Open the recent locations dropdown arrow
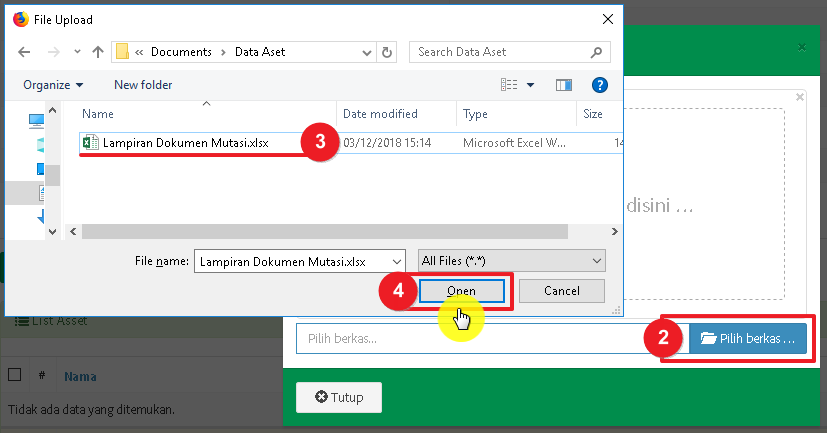827x433 pixels. [73, 52]
